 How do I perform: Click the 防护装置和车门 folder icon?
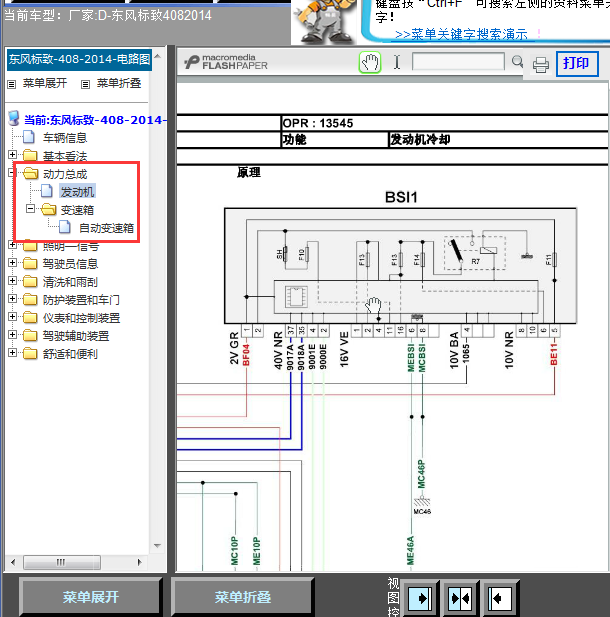click(30, 299)
